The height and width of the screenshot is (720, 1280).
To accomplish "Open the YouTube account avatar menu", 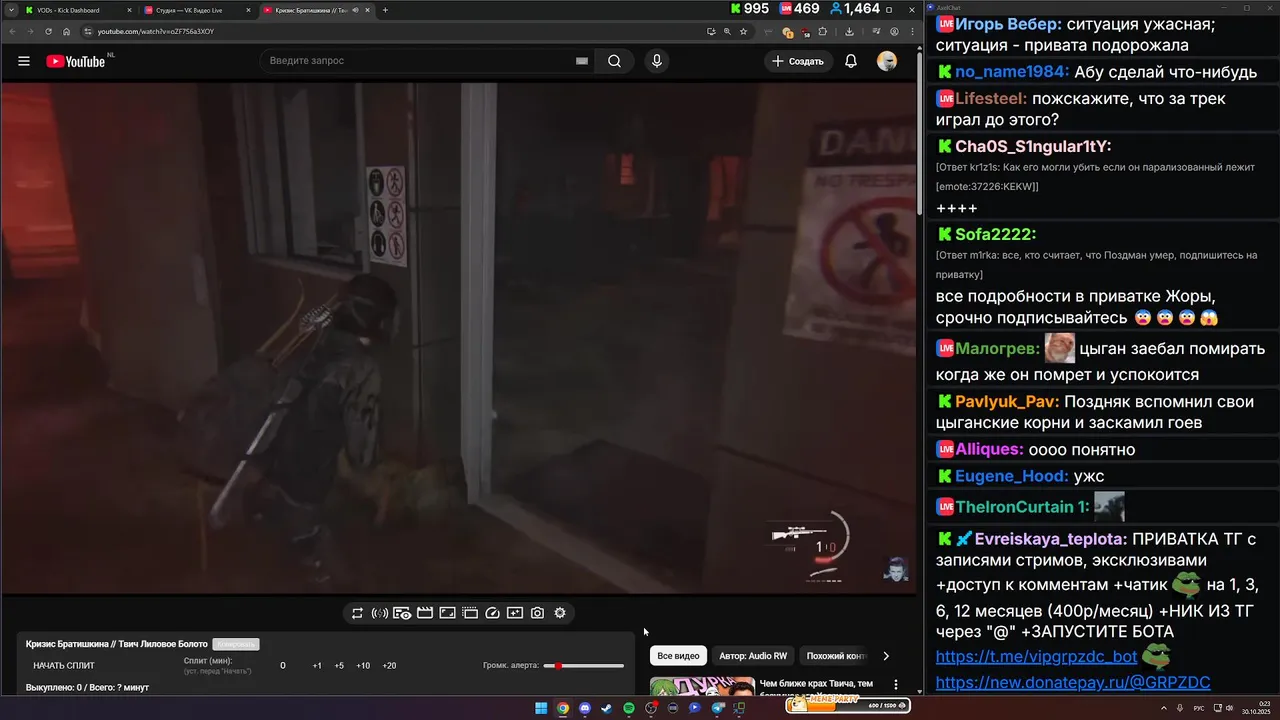I will click(887, 61).
